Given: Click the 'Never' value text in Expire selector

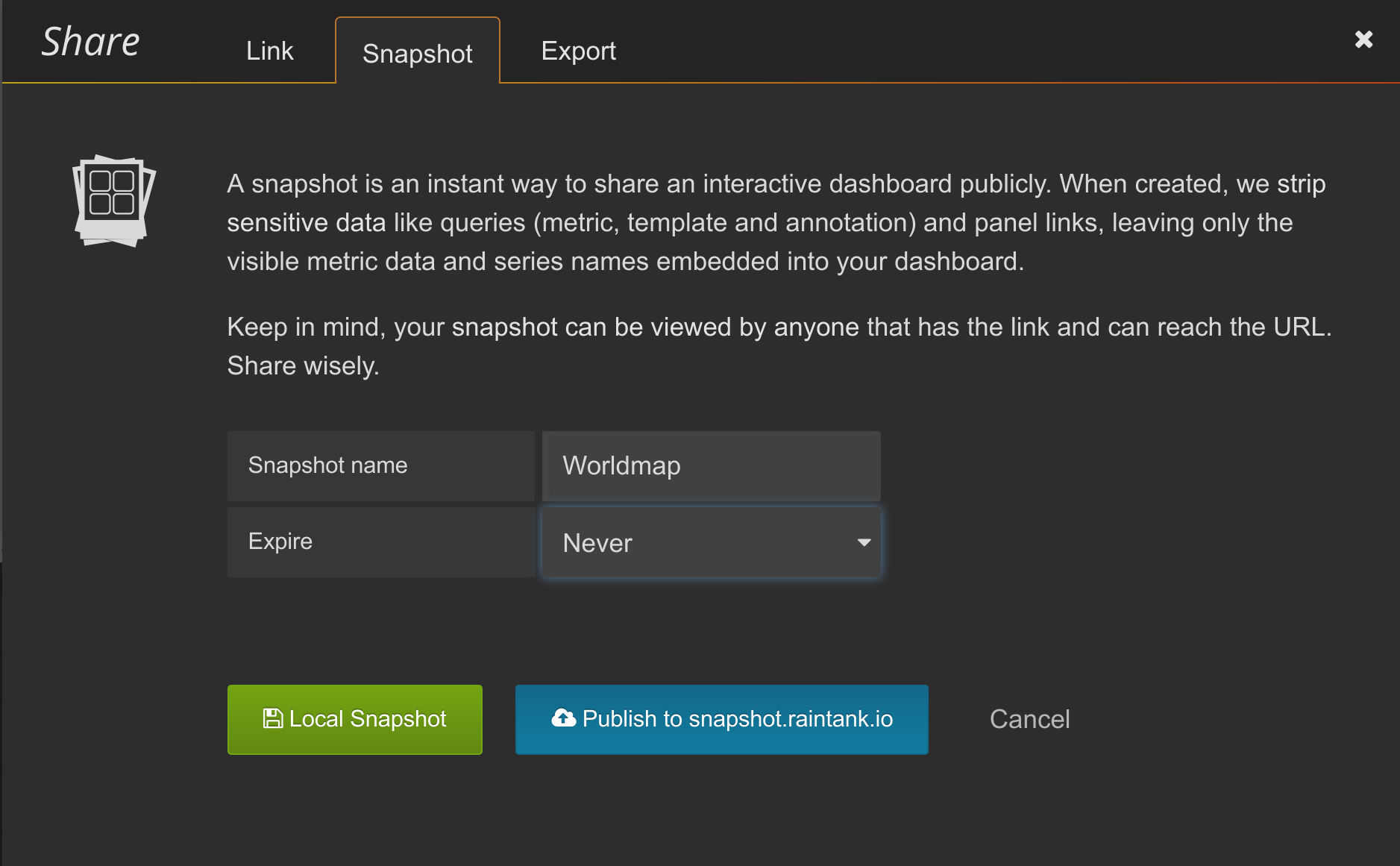Looking at the screenshot, I should click(x=597, y=543).
